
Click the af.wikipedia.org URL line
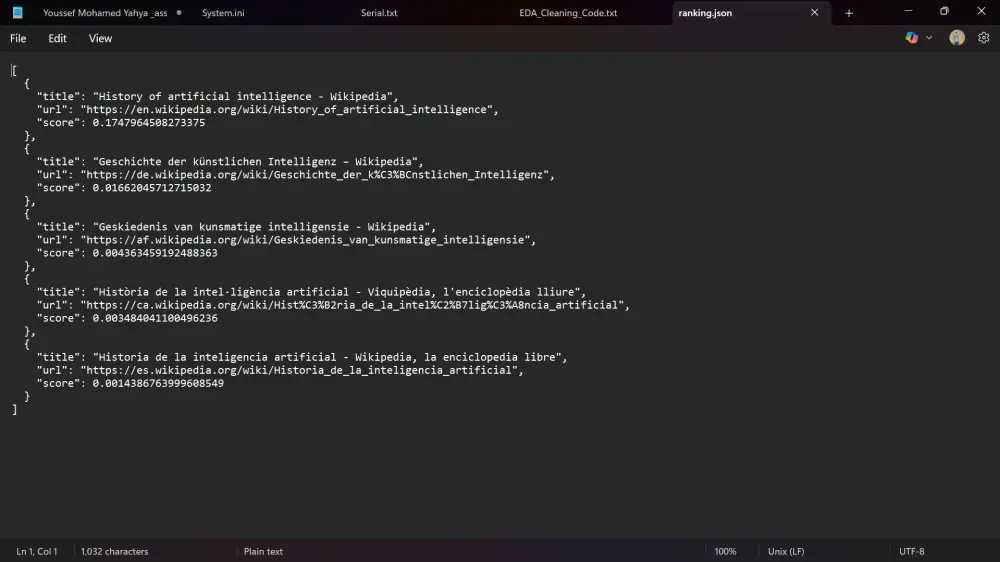(x=286, y=240)
